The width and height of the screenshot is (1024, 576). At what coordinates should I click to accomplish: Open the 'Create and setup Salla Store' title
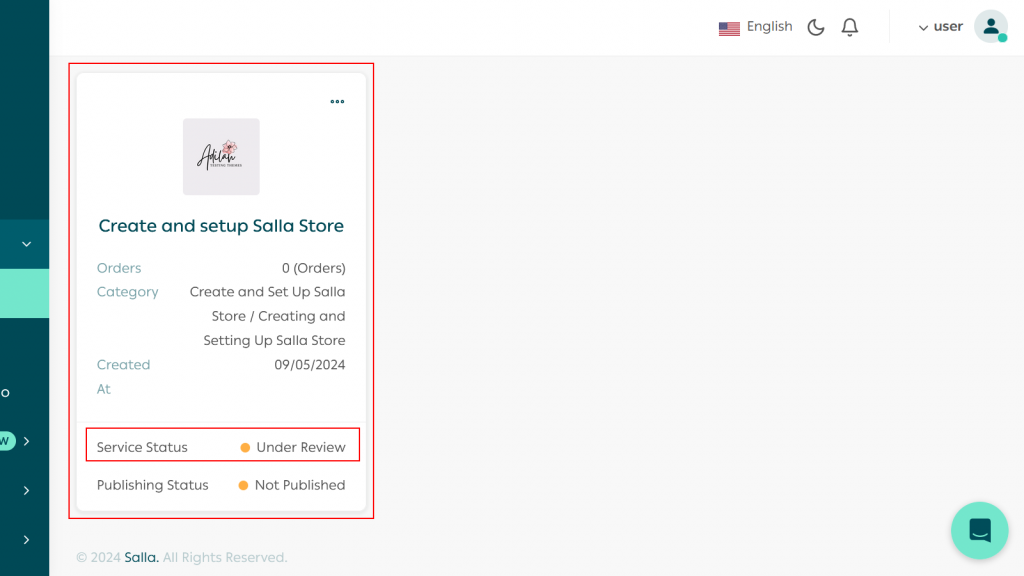(x=221, y=226)
